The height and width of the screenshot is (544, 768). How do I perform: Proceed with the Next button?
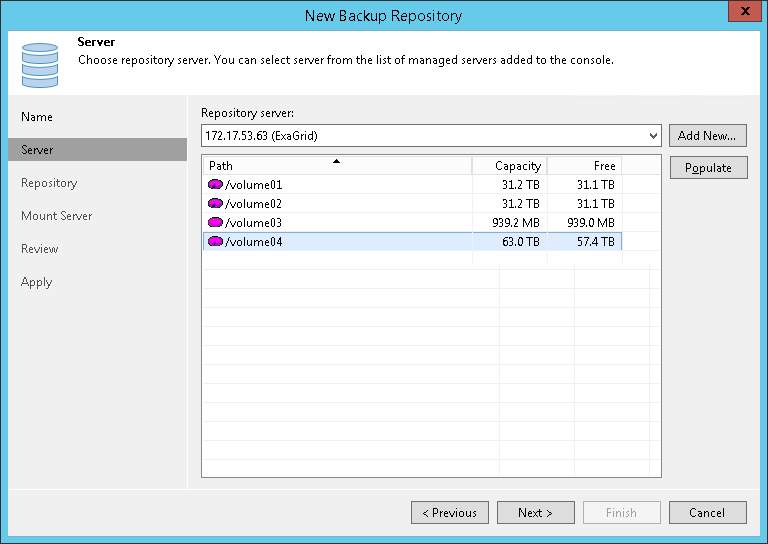click(536, 513)
